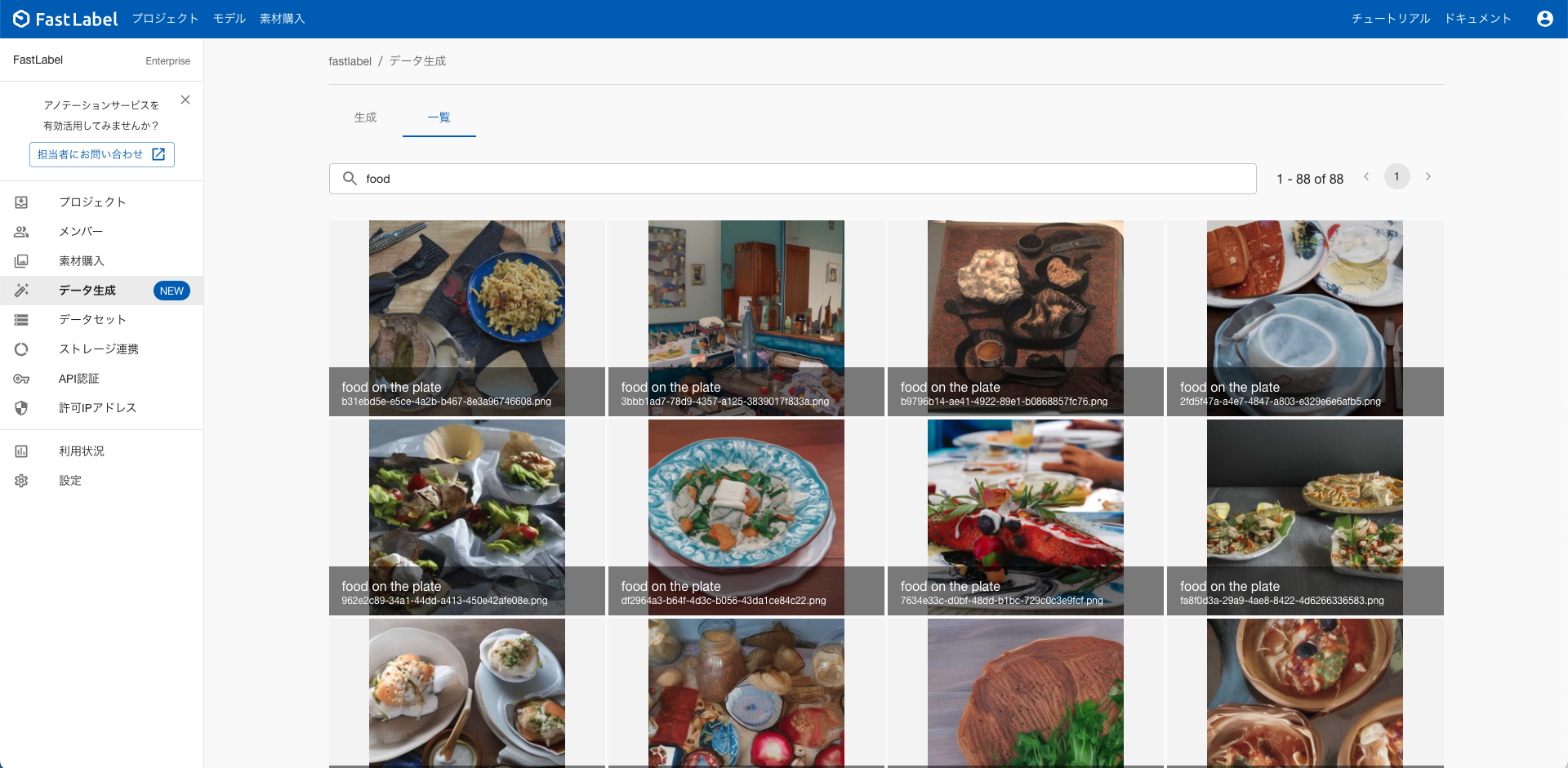Screen dimensions: 1568x768
Task: Go to previous page chevron
Action: pyautogui.click(x=1366, y=176)
